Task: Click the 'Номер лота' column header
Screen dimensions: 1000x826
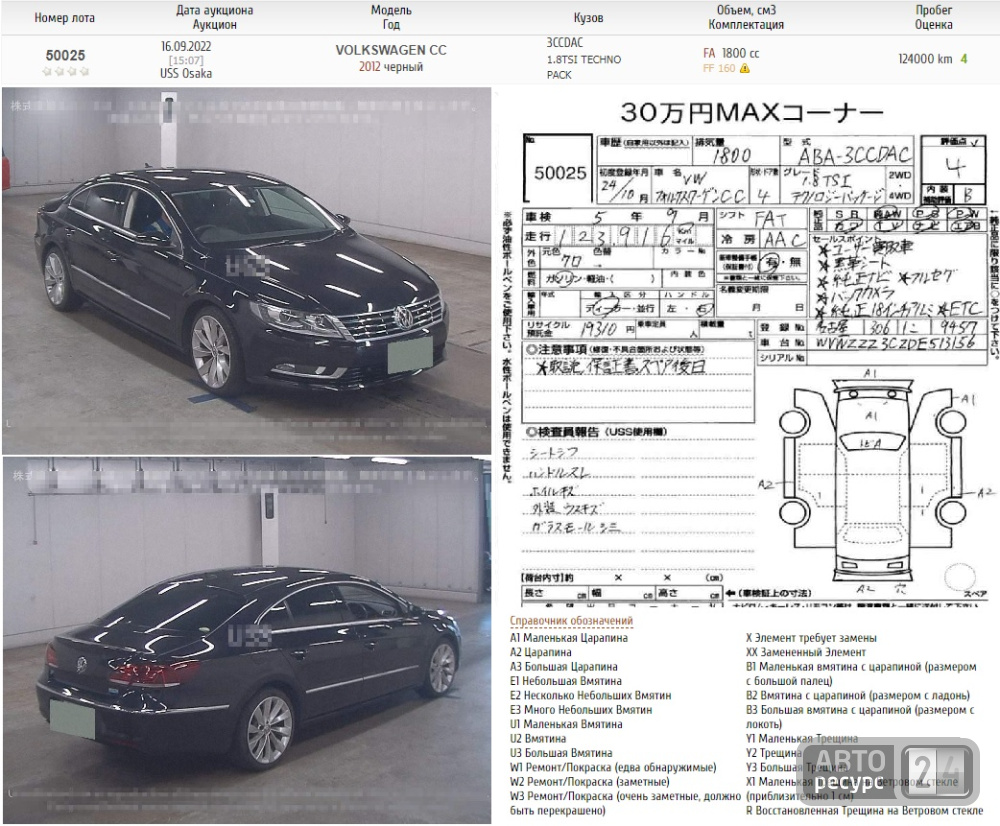Action: tap(64, 18)
